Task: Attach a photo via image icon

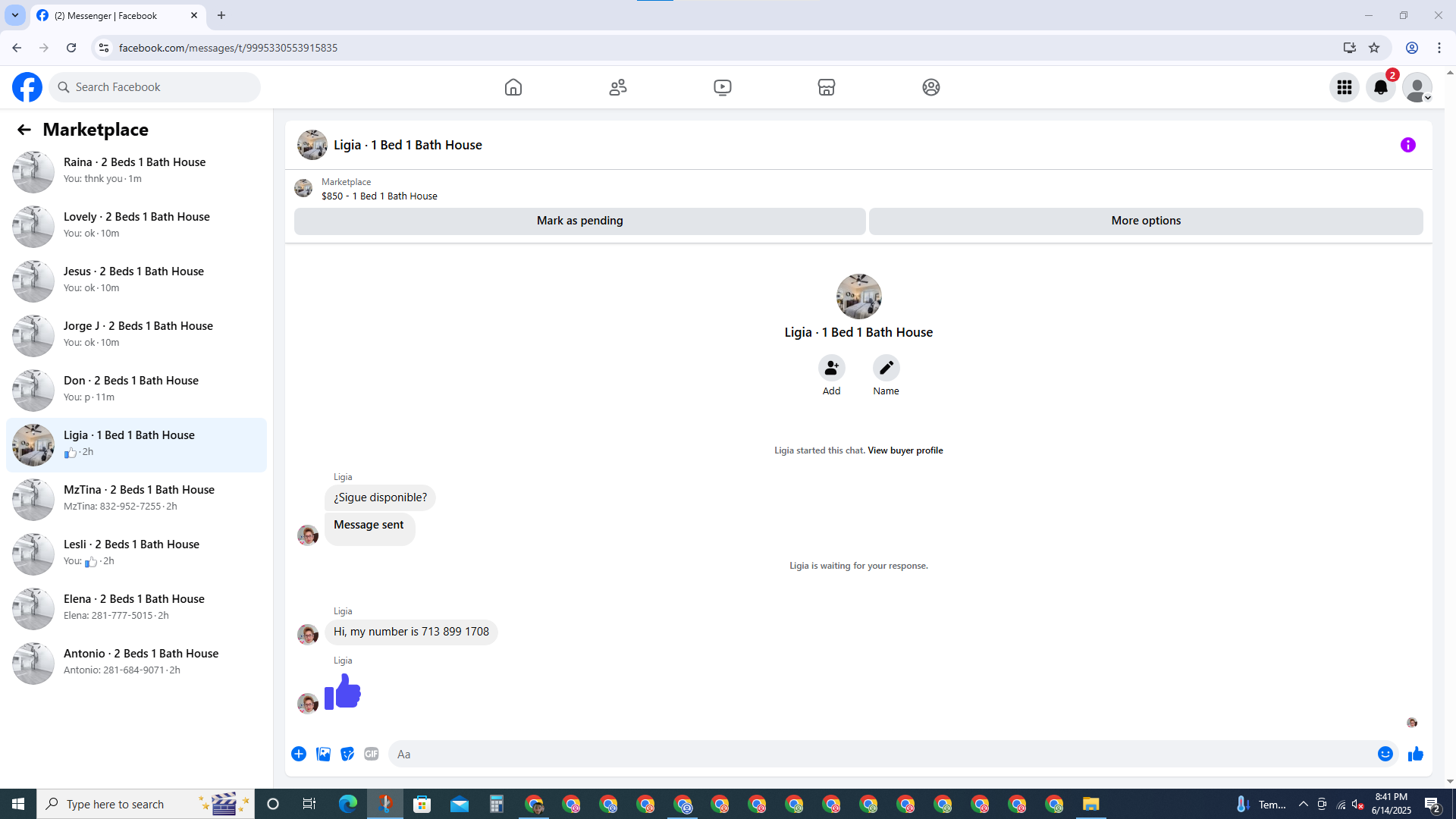Action: click(323, 754)
